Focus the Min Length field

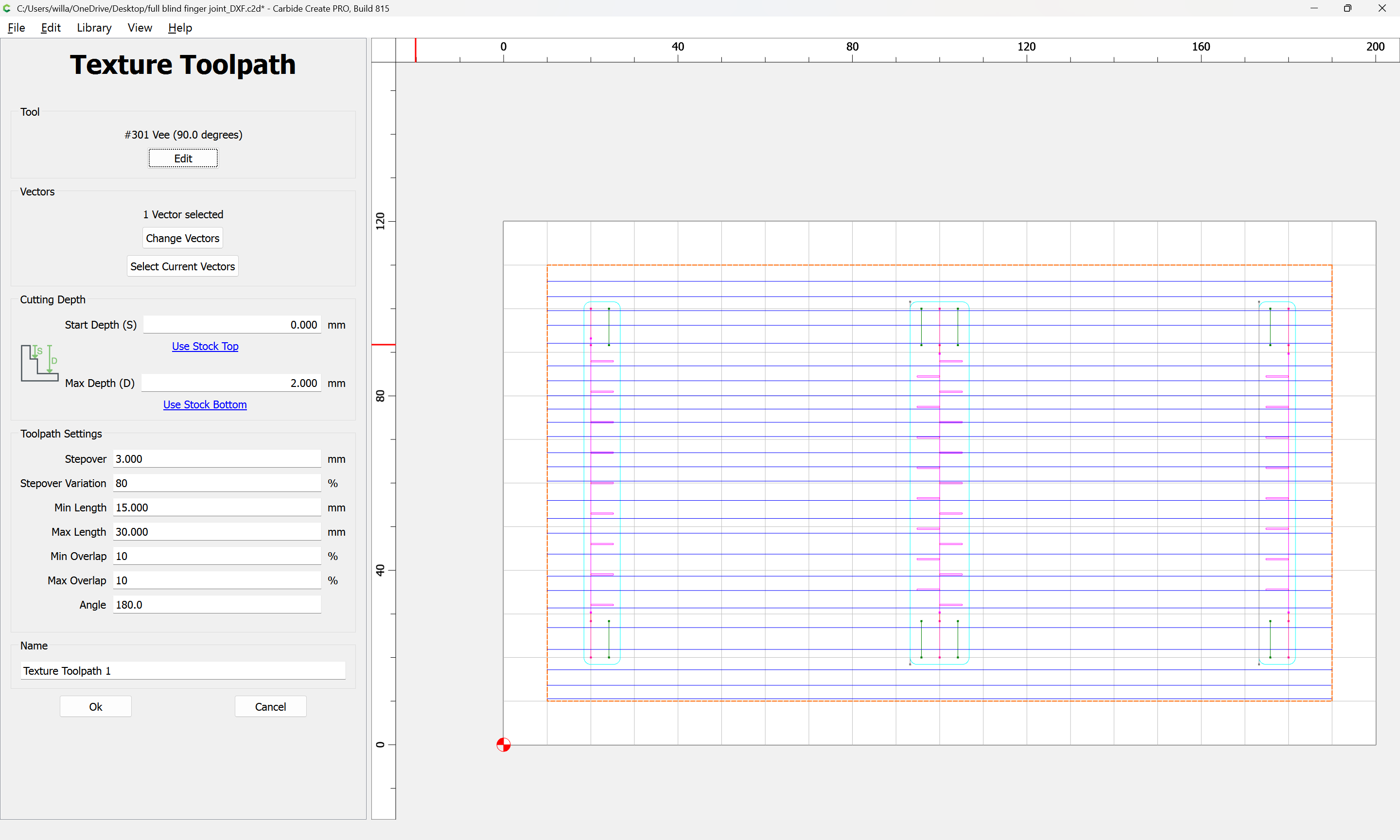coord(217,507)
